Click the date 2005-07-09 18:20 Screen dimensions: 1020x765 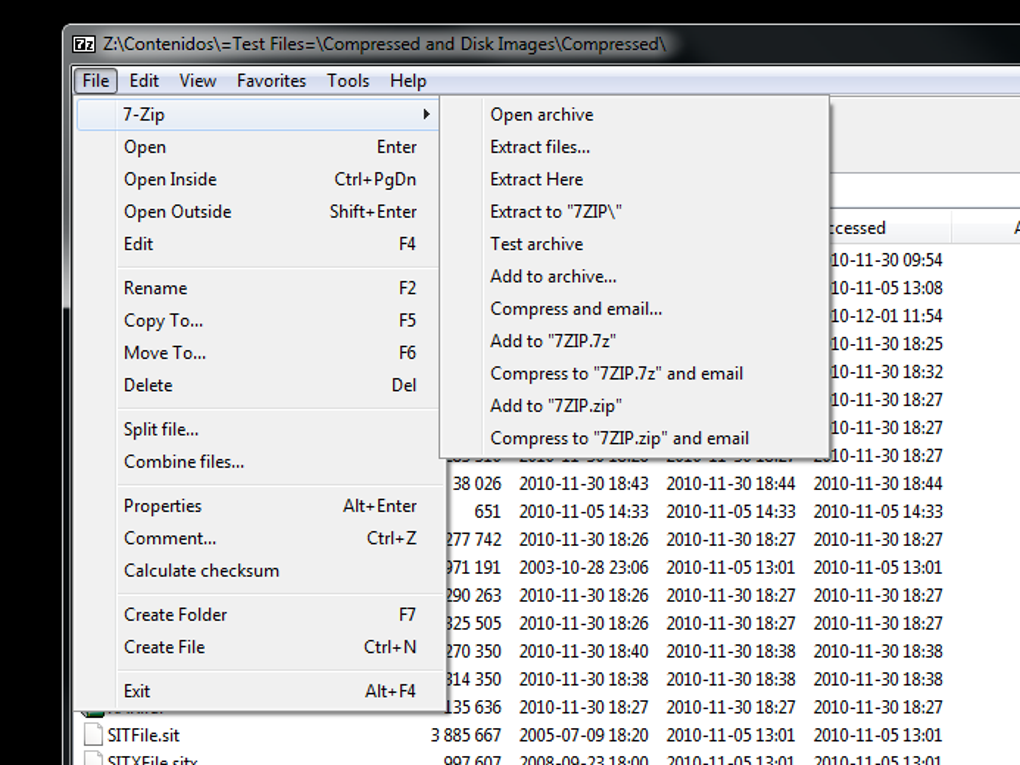click(x=584, y=735)
